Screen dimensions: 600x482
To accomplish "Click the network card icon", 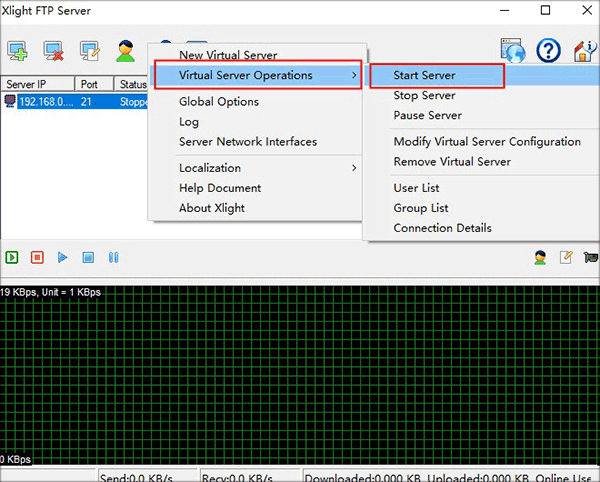I will click(x=591, y=257).
